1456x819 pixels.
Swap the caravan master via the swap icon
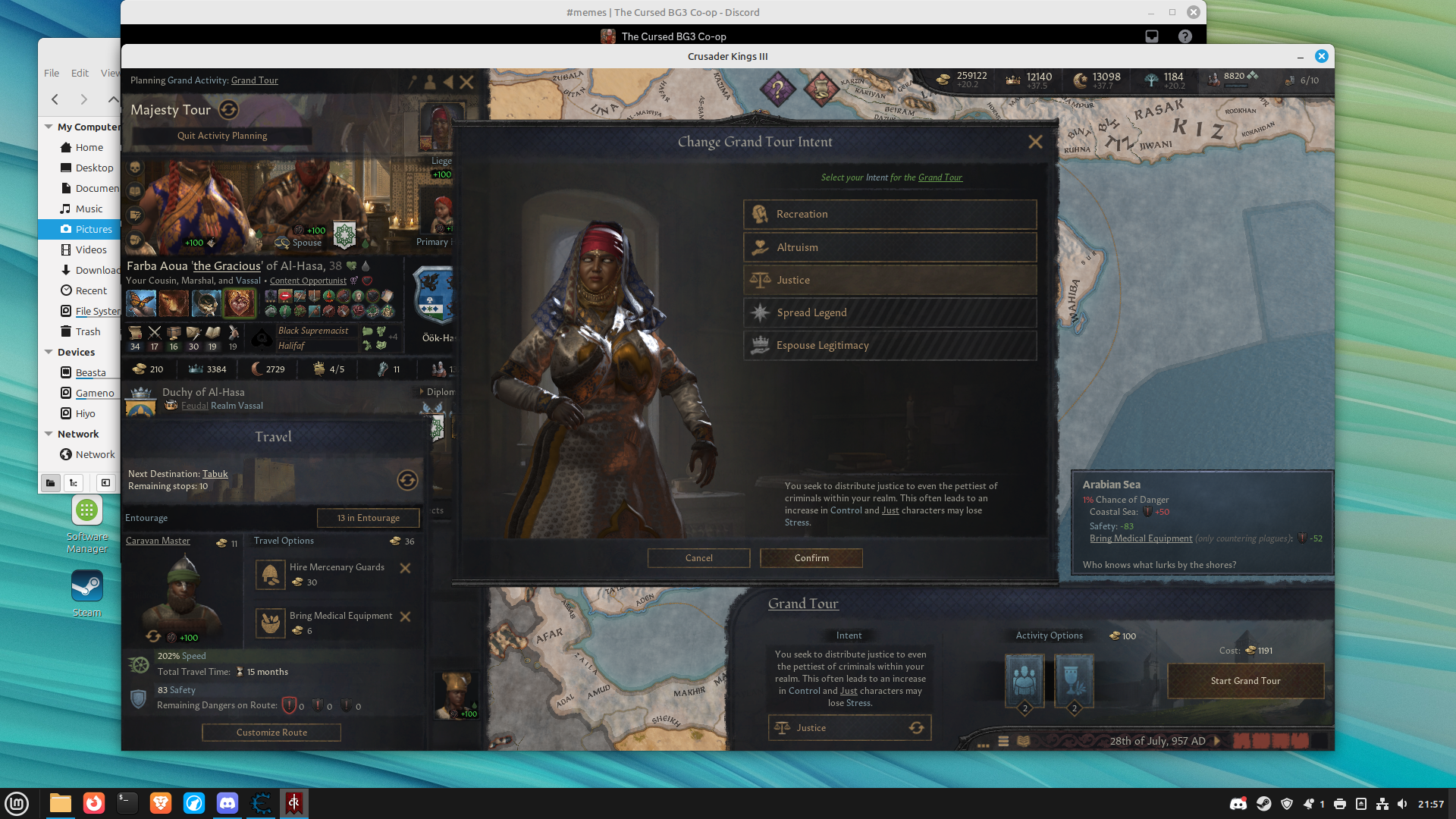(153, 636)
